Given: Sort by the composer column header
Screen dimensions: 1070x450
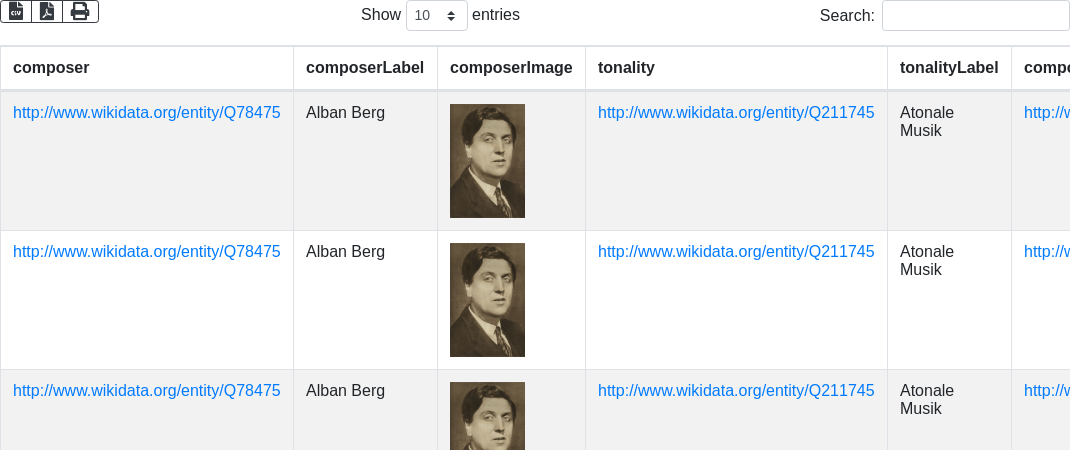Looking at the screenshot, I should tap(51, 68).
